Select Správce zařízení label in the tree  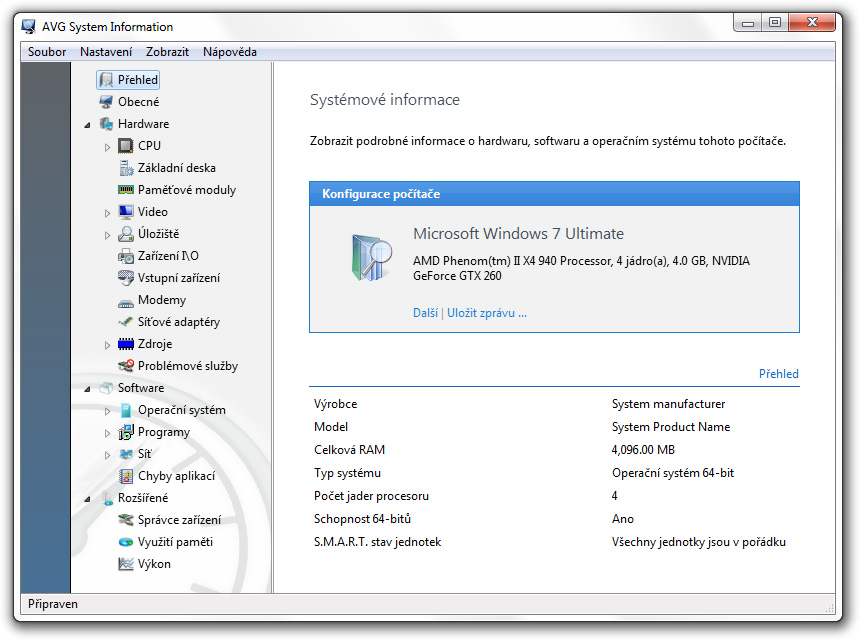(179, 520)
